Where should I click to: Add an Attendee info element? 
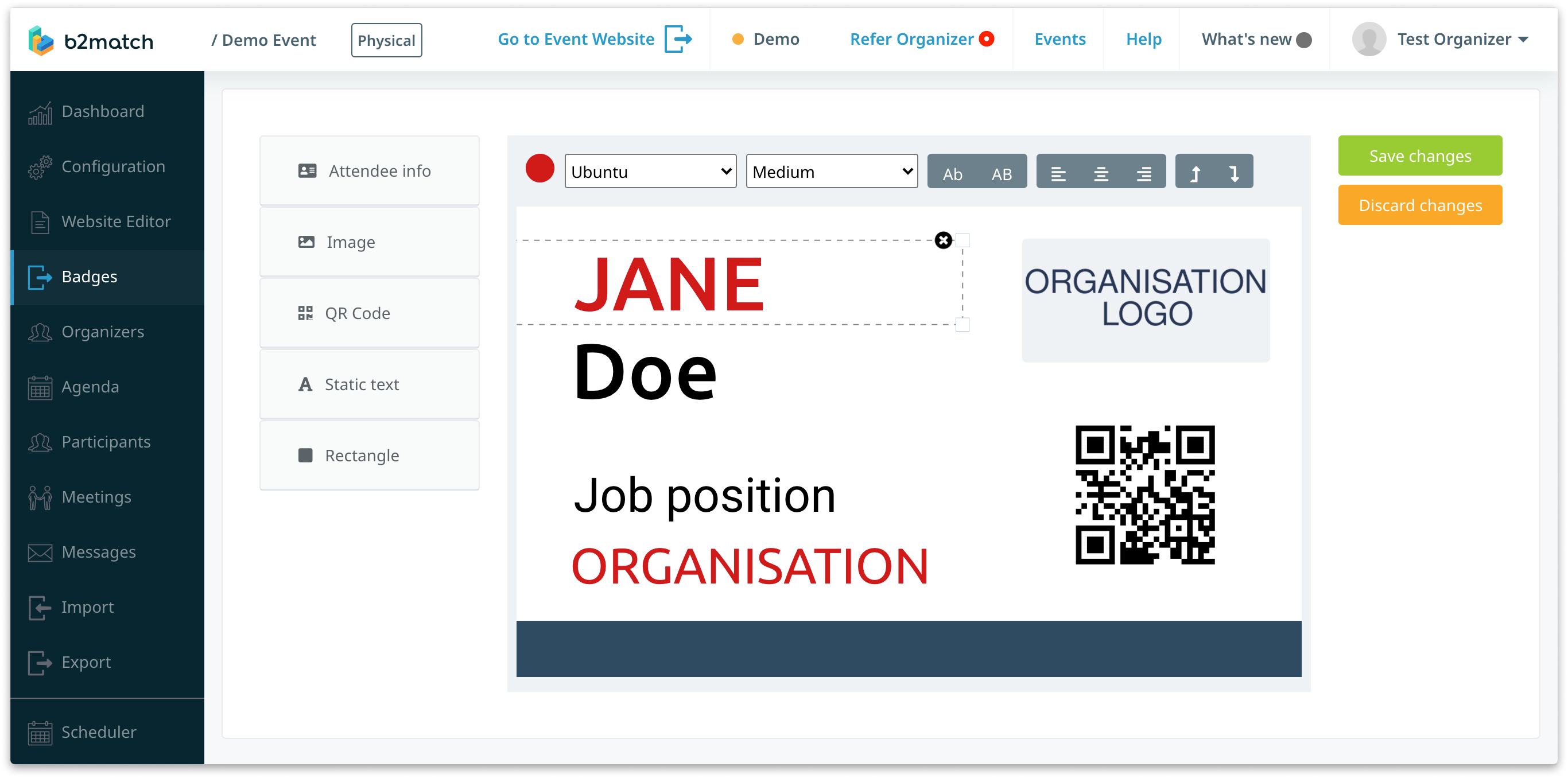pos(370,171)
